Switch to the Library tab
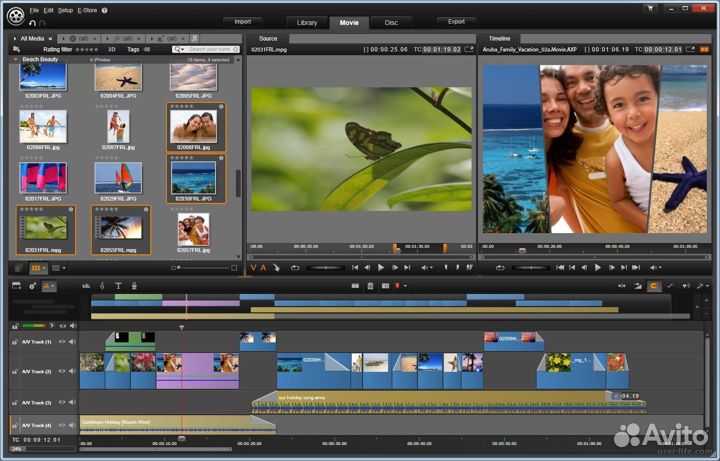 307,23
